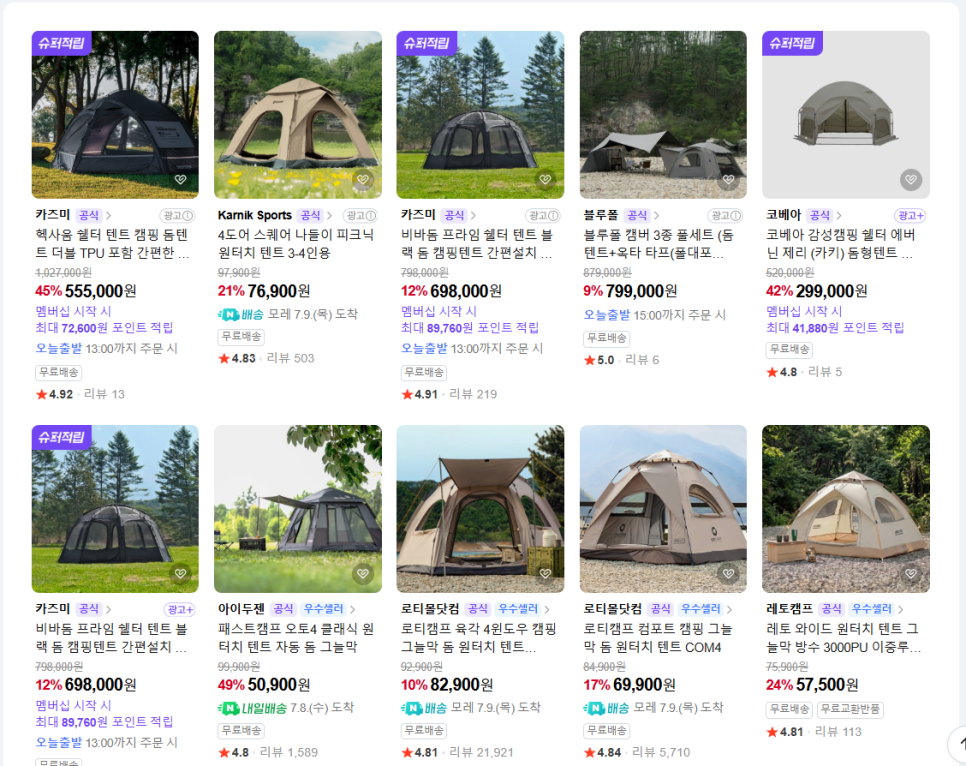Image resolution: width=966 pixels, height=766 pixels.
Task: Visit 아이두젠 store name link
Action: click(241, 609)
